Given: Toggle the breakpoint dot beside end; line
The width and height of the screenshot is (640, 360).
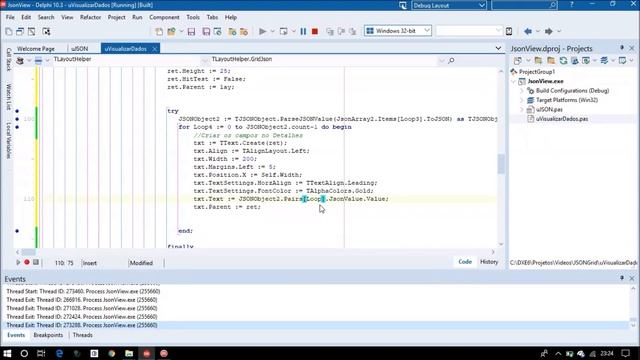Looking at the screenshot, I should (x=17, y=231).
